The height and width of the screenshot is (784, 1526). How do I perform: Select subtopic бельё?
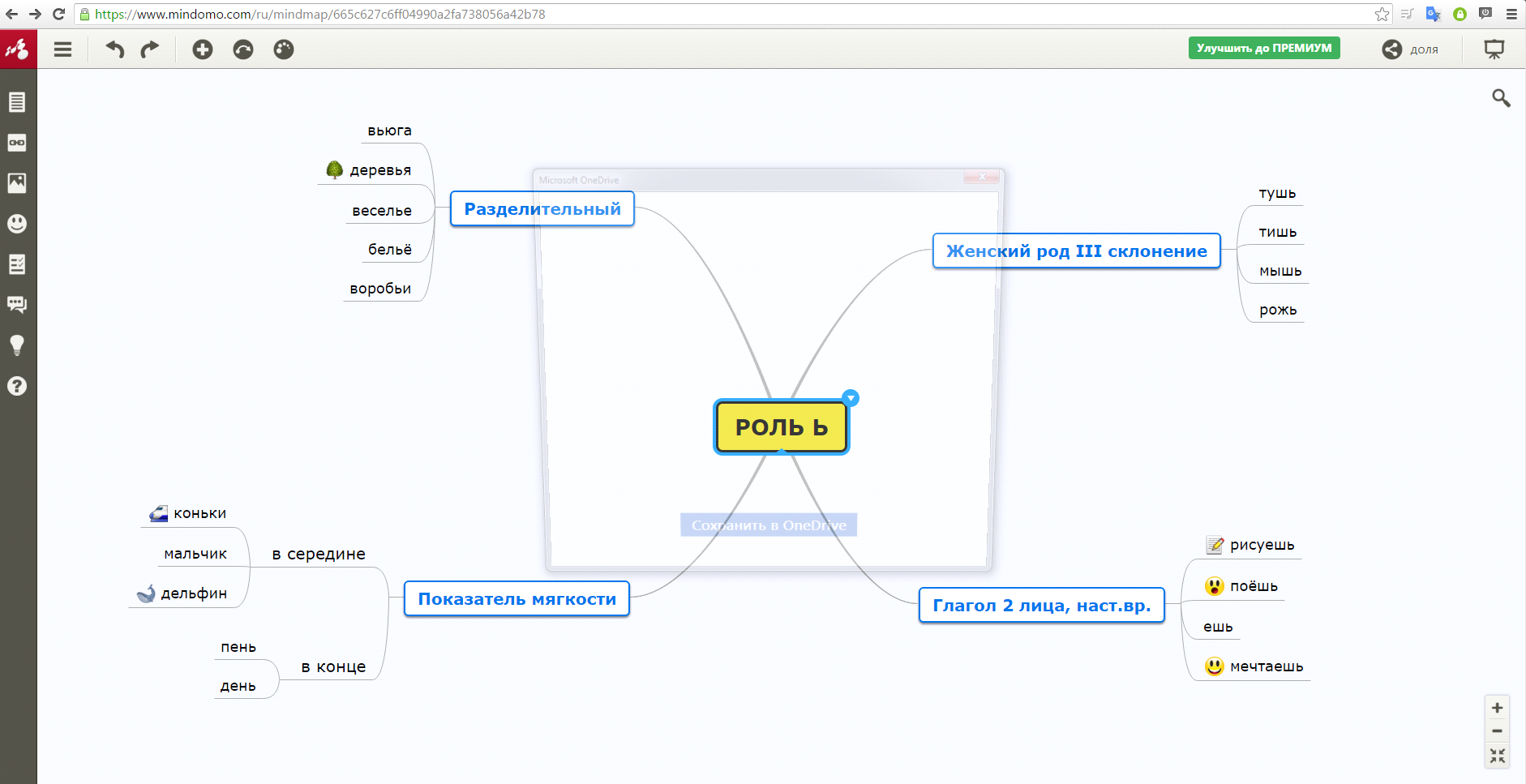[390, 250]
